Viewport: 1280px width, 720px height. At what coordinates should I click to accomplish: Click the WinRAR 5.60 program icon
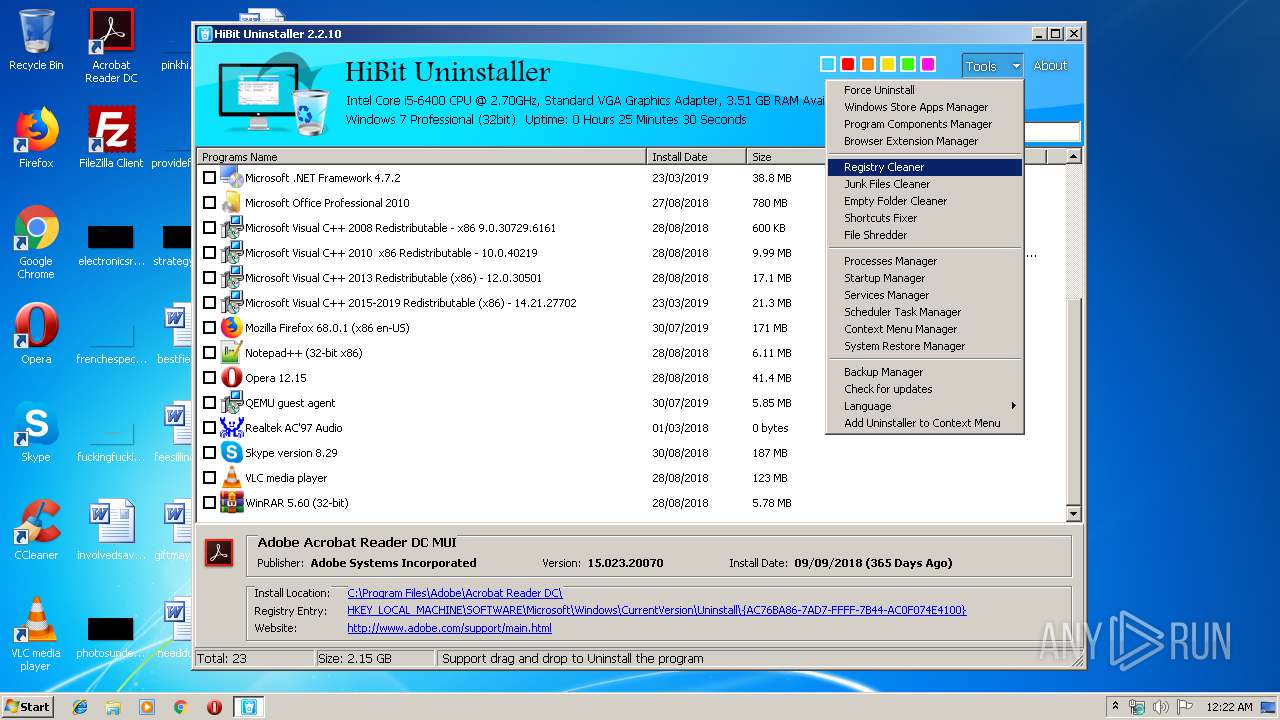(x=232, y=502)
